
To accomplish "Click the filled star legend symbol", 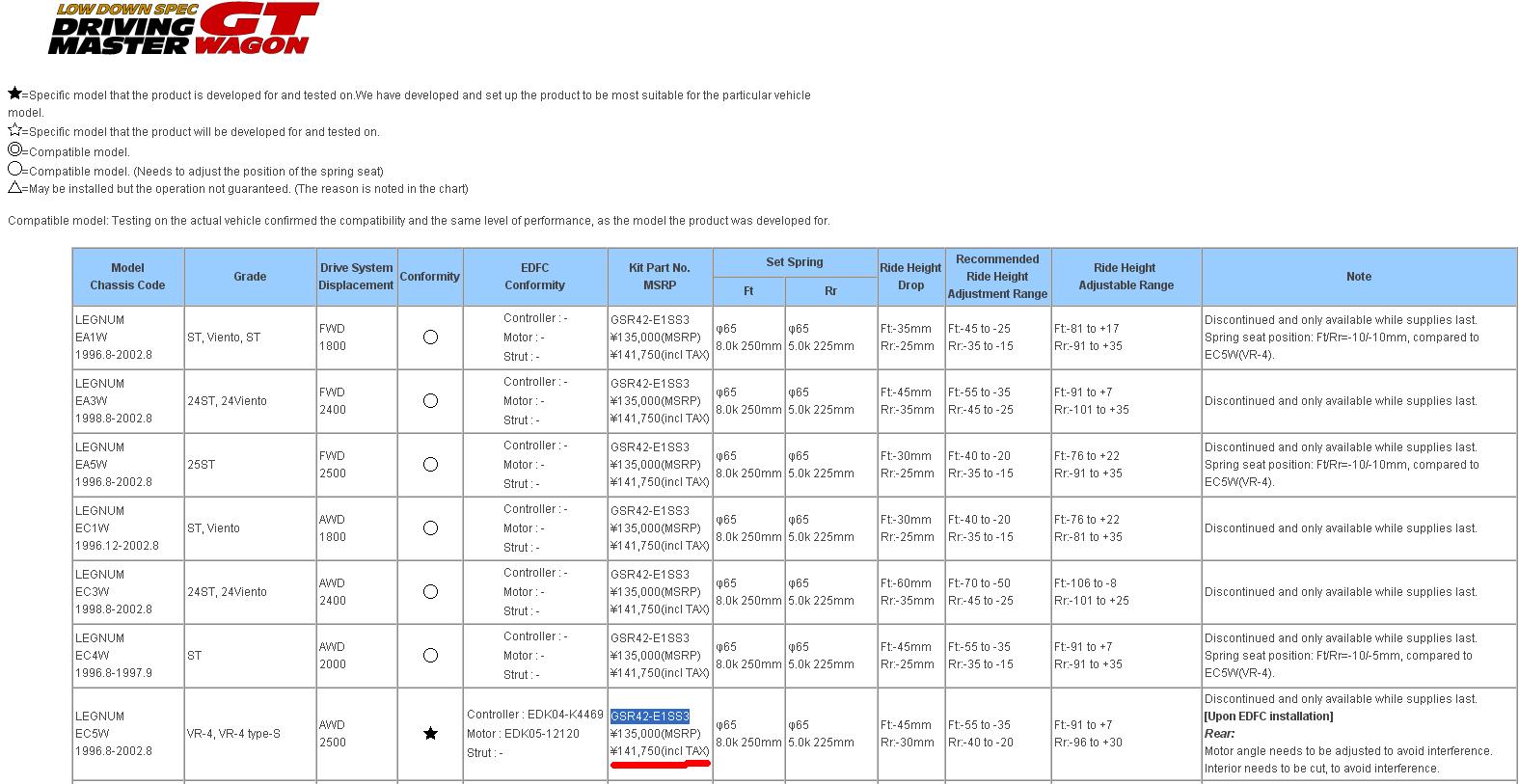I will (14, 94).
